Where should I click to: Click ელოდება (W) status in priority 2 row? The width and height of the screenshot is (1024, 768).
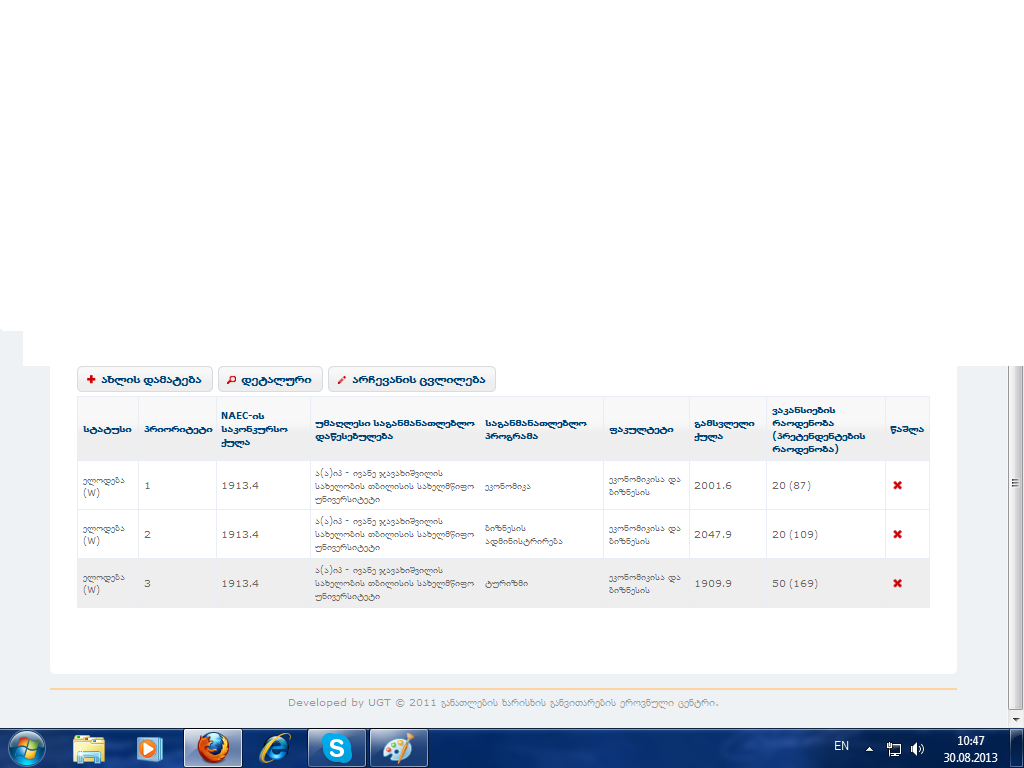104,534
